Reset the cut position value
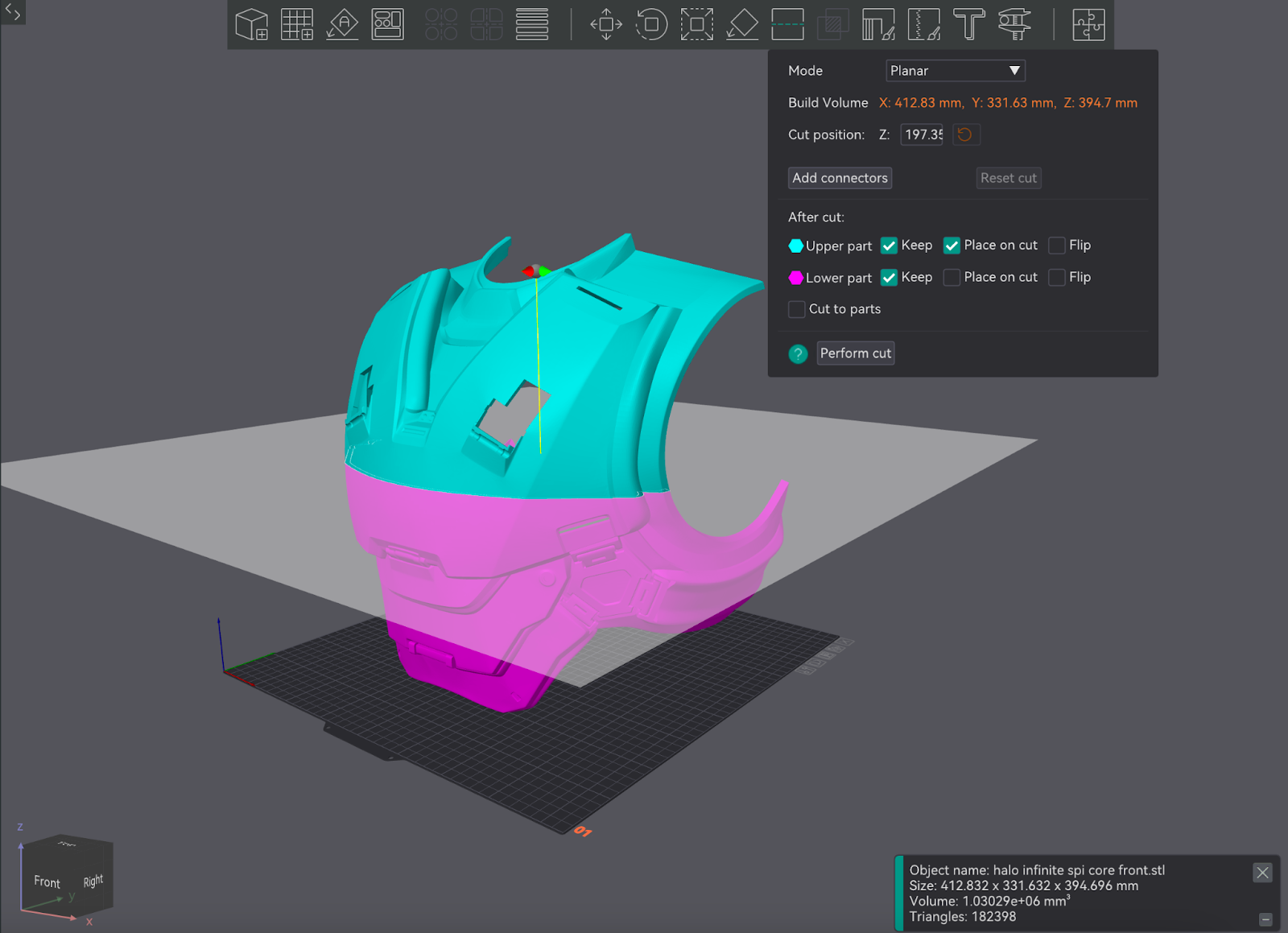Screen dimensions: 1288x933 coord(965,134)
